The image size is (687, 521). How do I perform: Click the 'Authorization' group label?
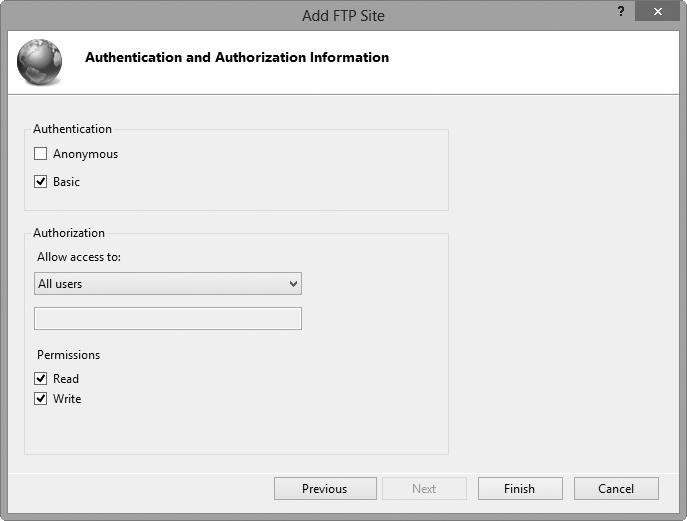click(69, 233)
